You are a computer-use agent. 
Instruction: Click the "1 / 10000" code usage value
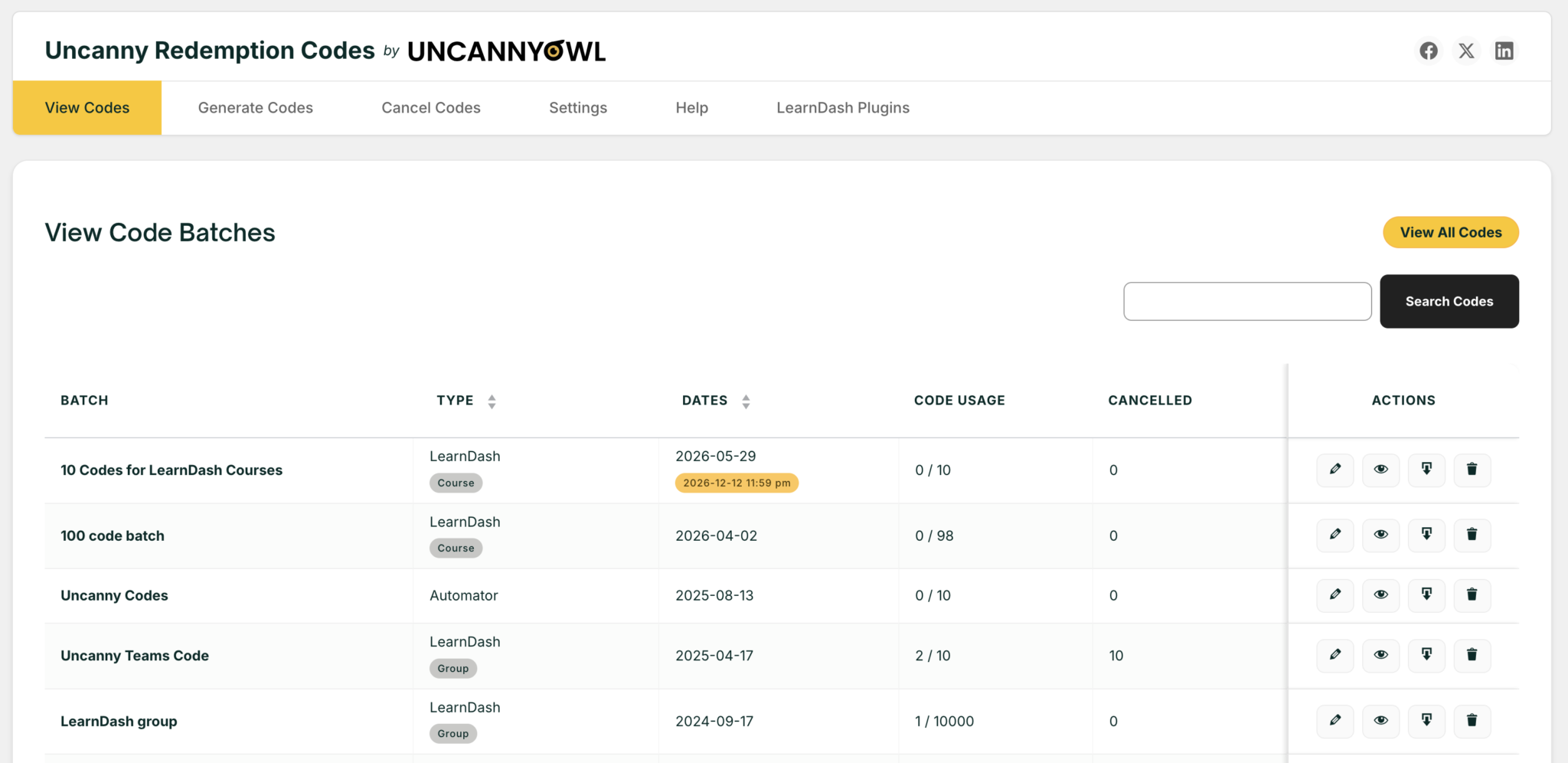click(x=945, y=722)
